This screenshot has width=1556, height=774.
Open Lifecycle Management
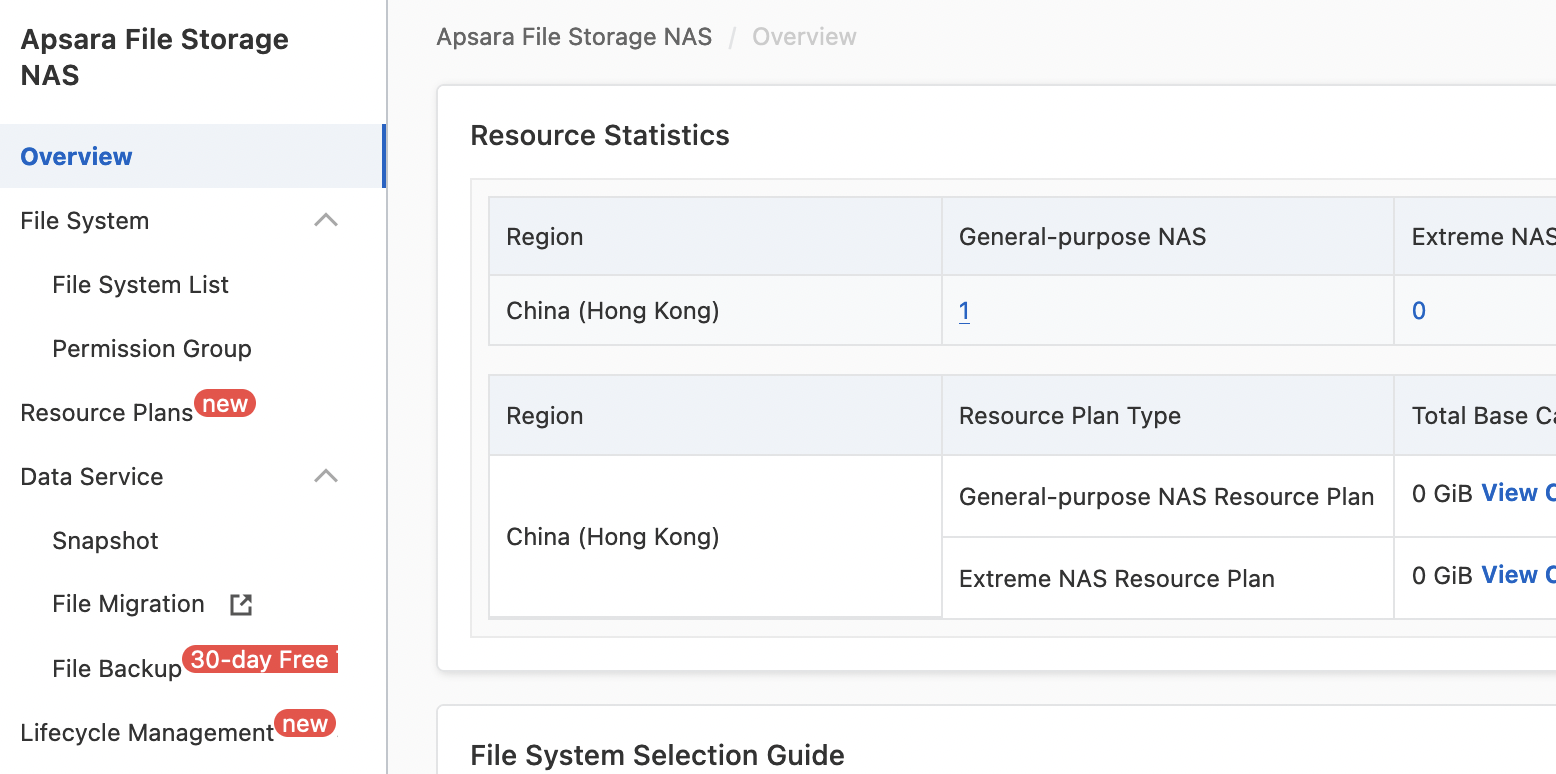147,733
